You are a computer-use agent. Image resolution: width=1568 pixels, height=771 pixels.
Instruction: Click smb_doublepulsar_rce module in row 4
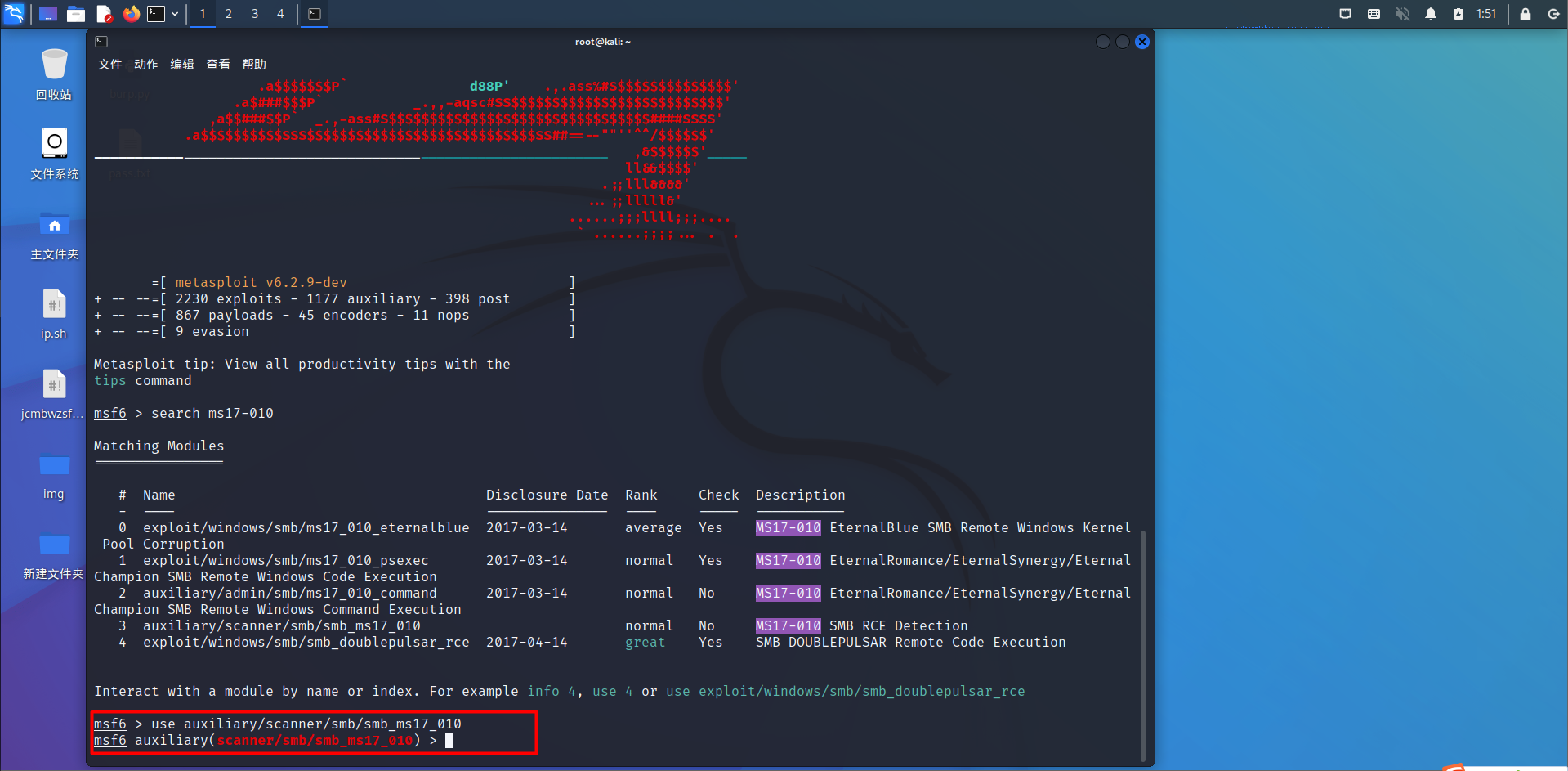click(306, 643)
